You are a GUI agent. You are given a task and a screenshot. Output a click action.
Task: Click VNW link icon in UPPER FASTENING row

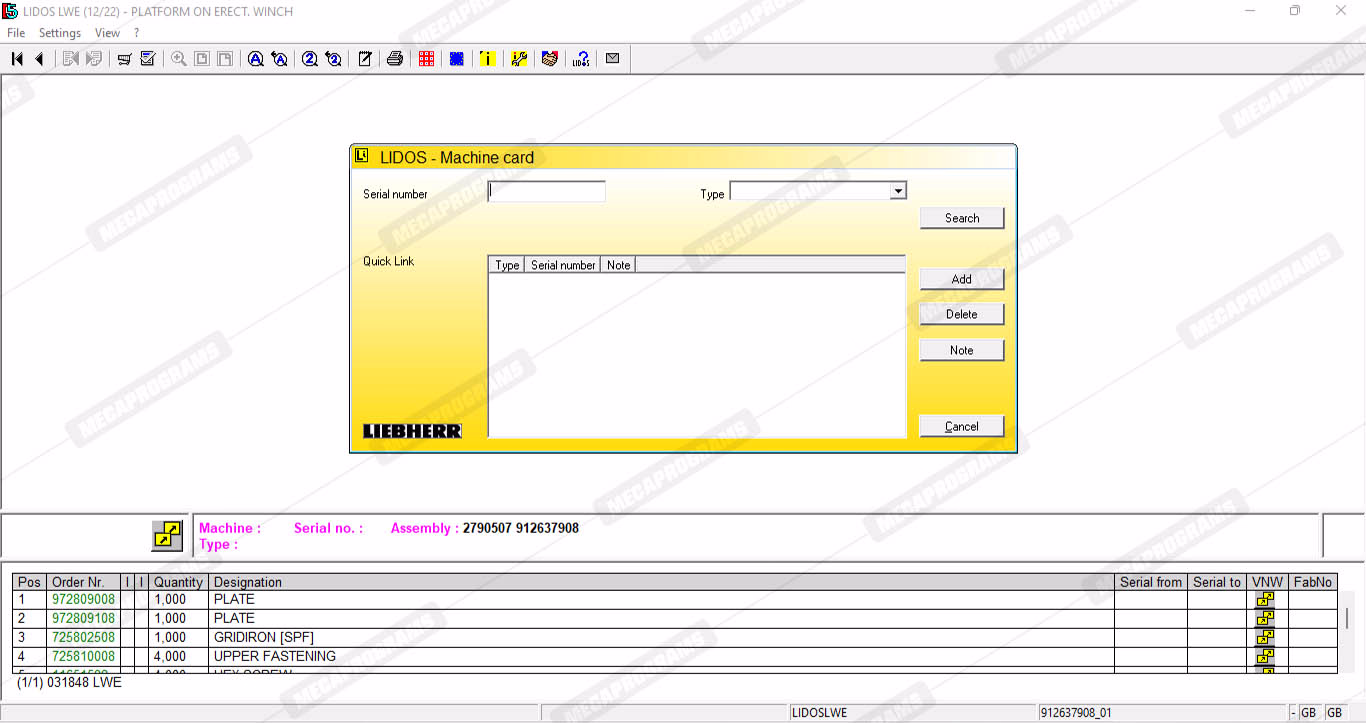[1265, 657]
